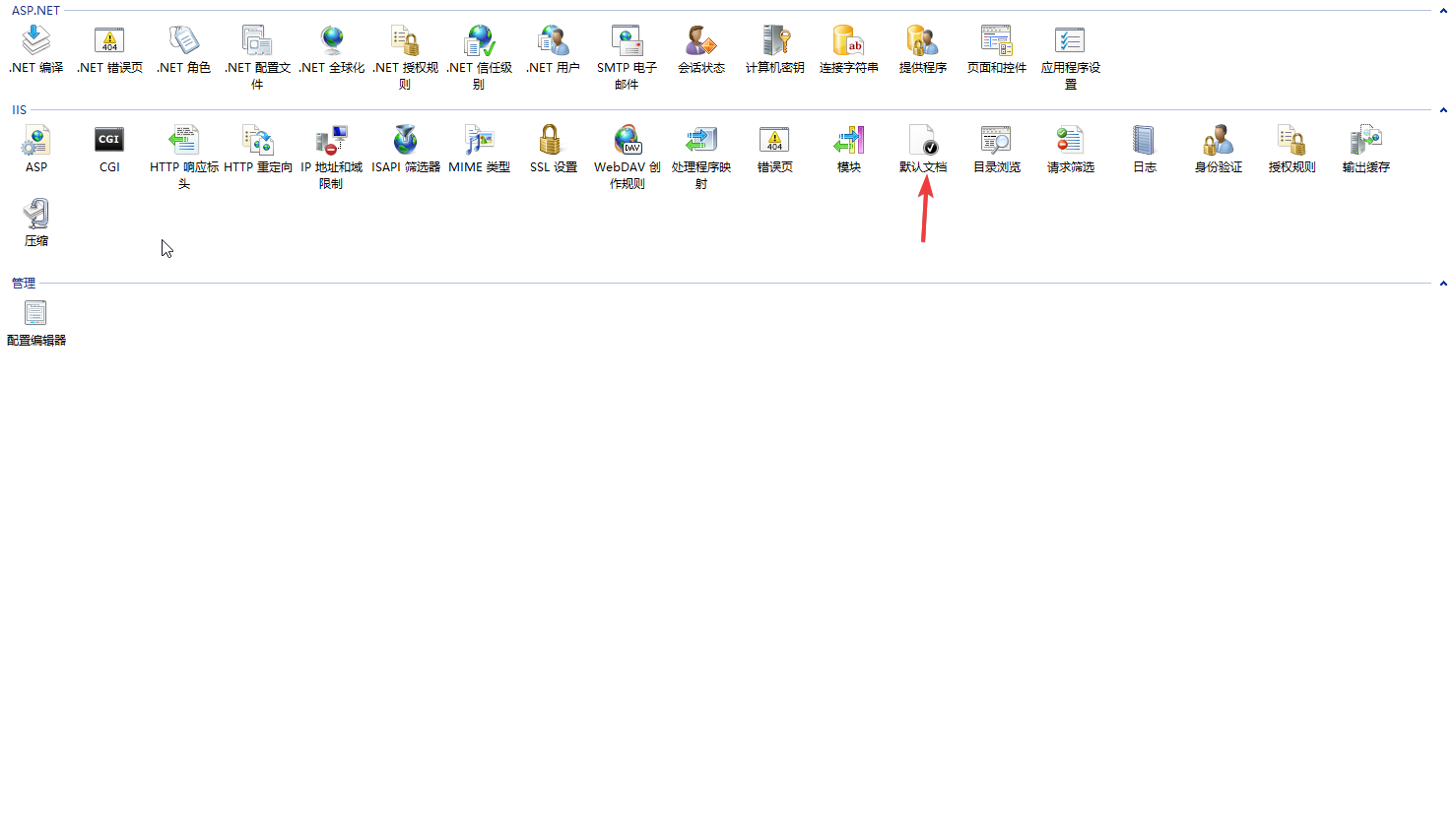Collapse the ASP.NET group
Image resolution: width=1456 pixels, height=831 pixels.
(1443, 11)
